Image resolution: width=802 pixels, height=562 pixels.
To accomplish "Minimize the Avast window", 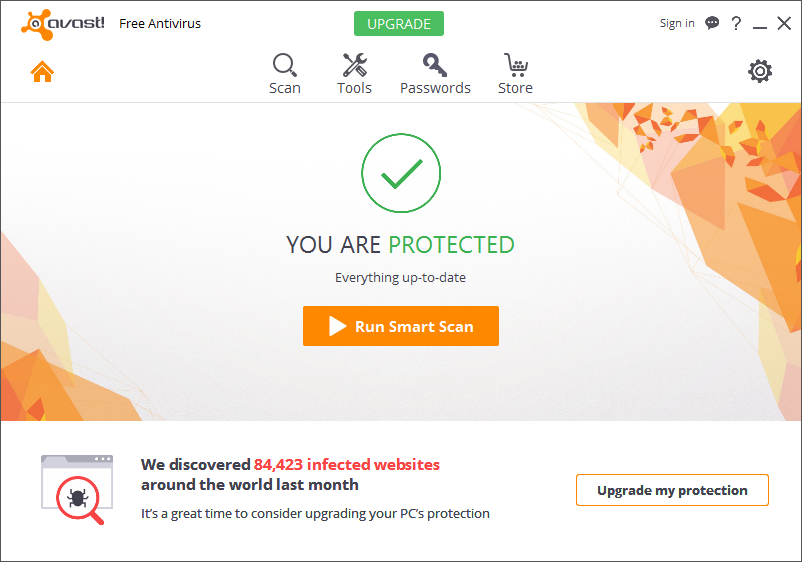I will [x=761, y=24].
